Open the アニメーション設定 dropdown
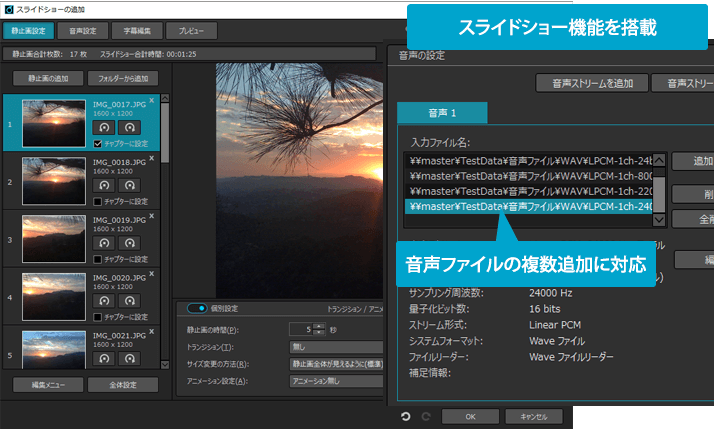 pyautogui.click(x=336, y=381)
